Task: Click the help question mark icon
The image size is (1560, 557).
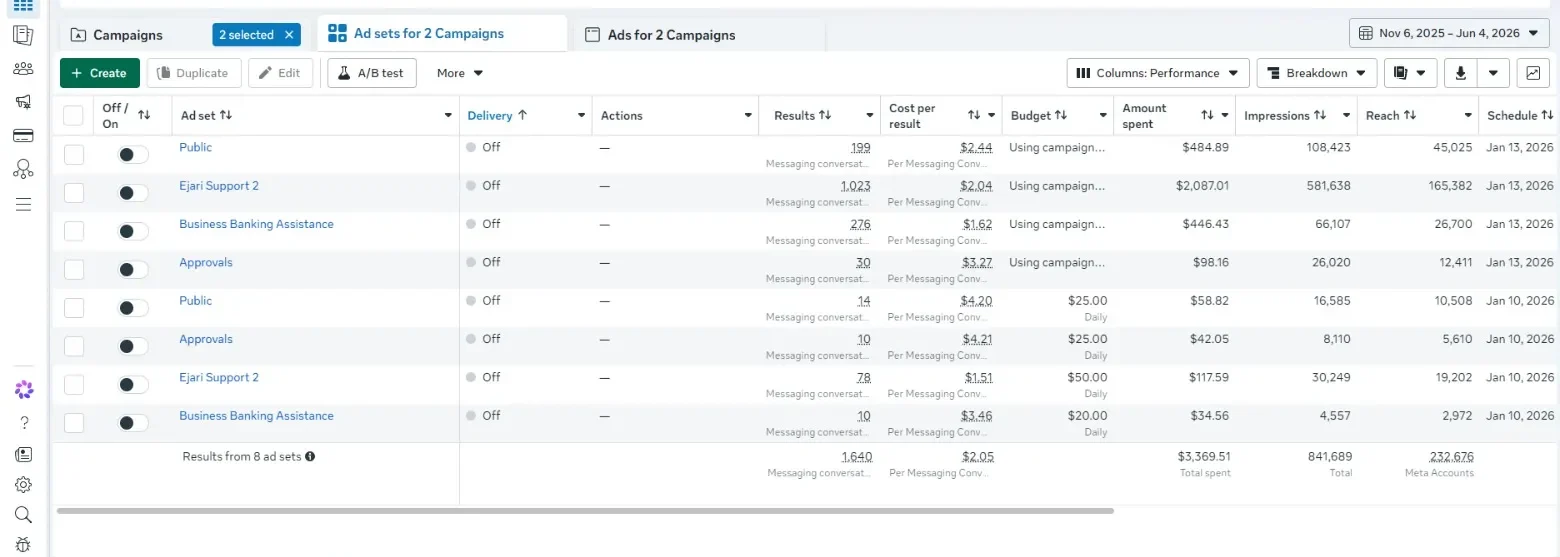Action: [x=23, y=422]
